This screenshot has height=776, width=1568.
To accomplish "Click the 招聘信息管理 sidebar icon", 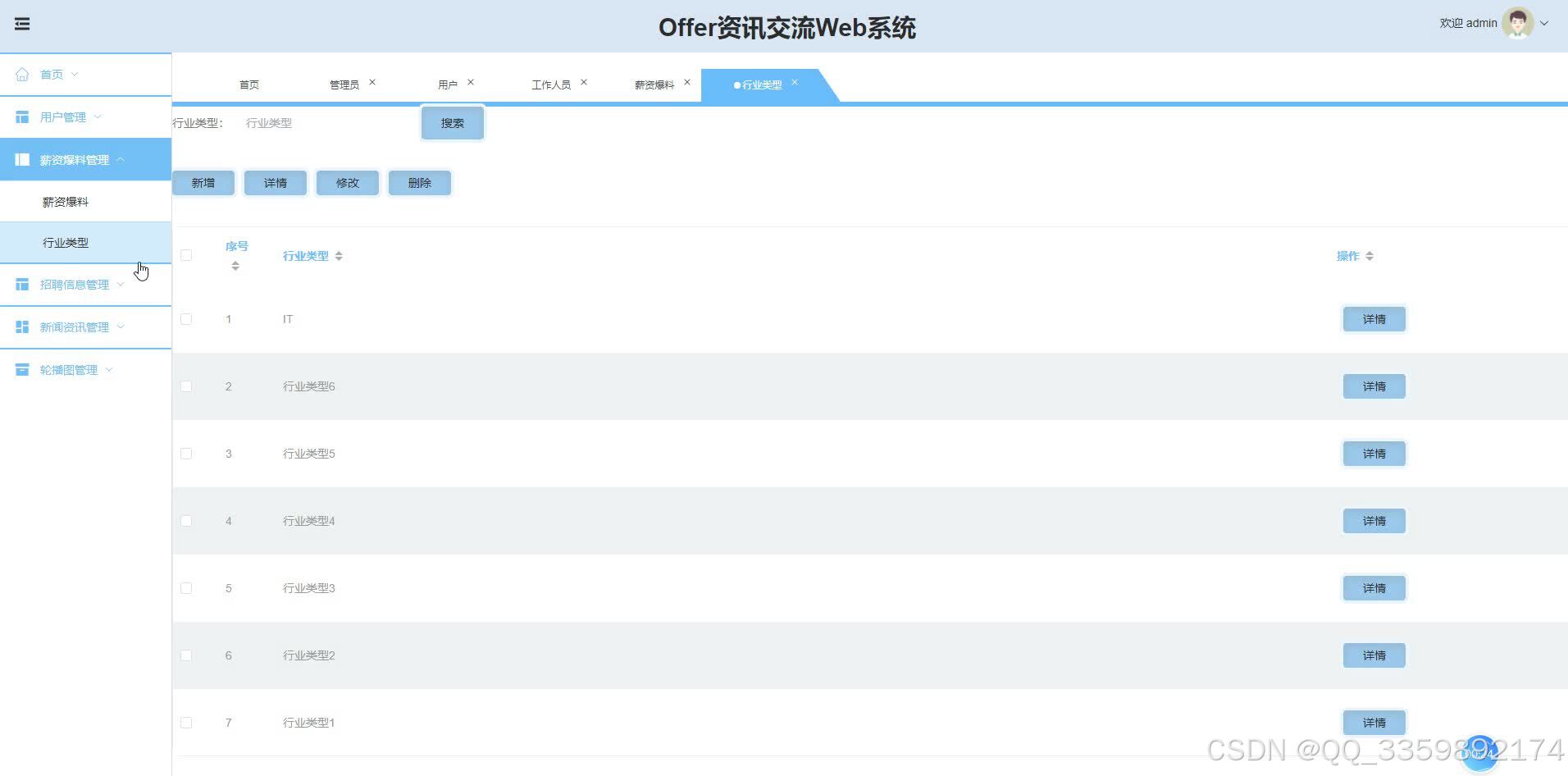I will (21, 284).
